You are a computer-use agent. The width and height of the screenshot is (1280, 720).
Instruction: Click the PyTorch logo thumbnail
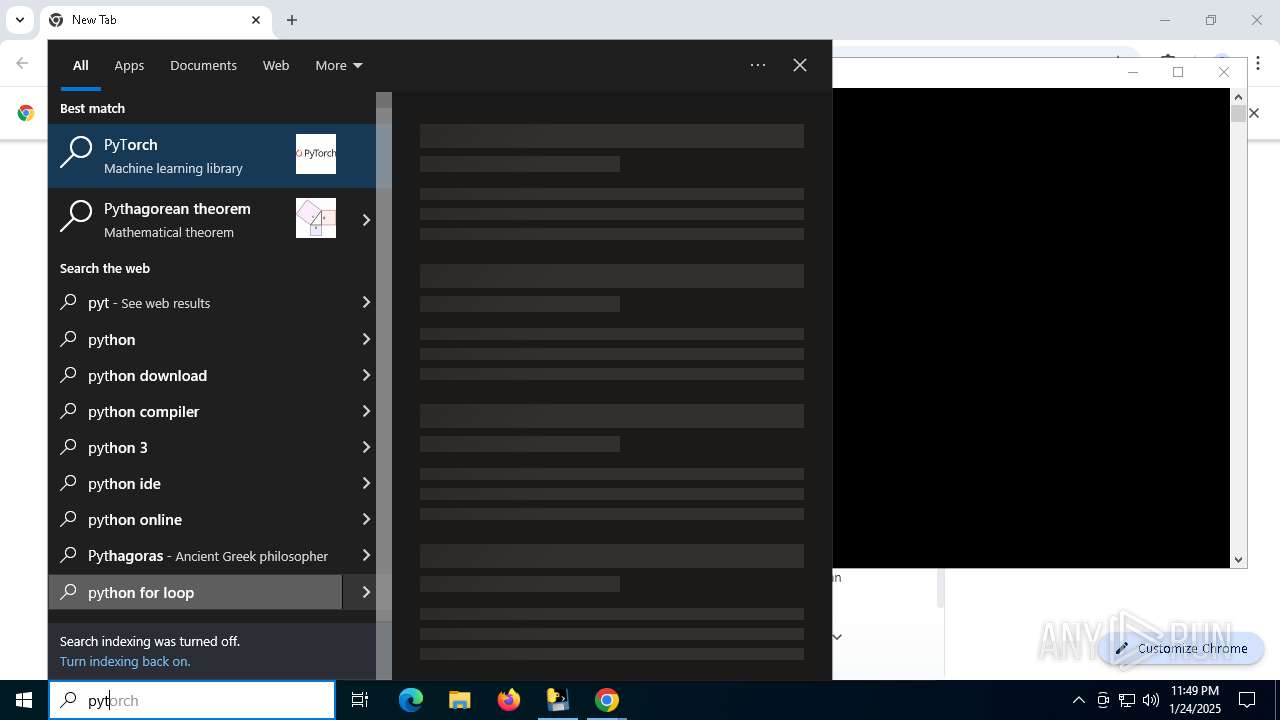[x=316, y=154]
